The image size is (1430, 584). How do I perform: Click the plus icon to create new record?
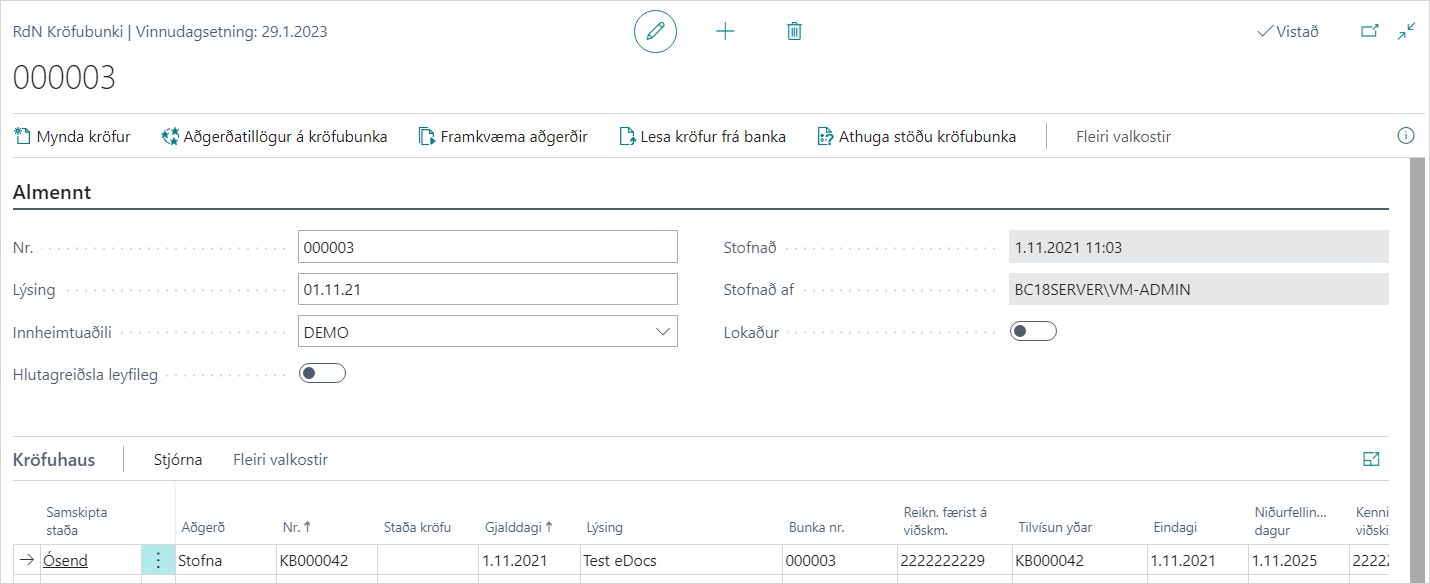click(x=725, y=31)
